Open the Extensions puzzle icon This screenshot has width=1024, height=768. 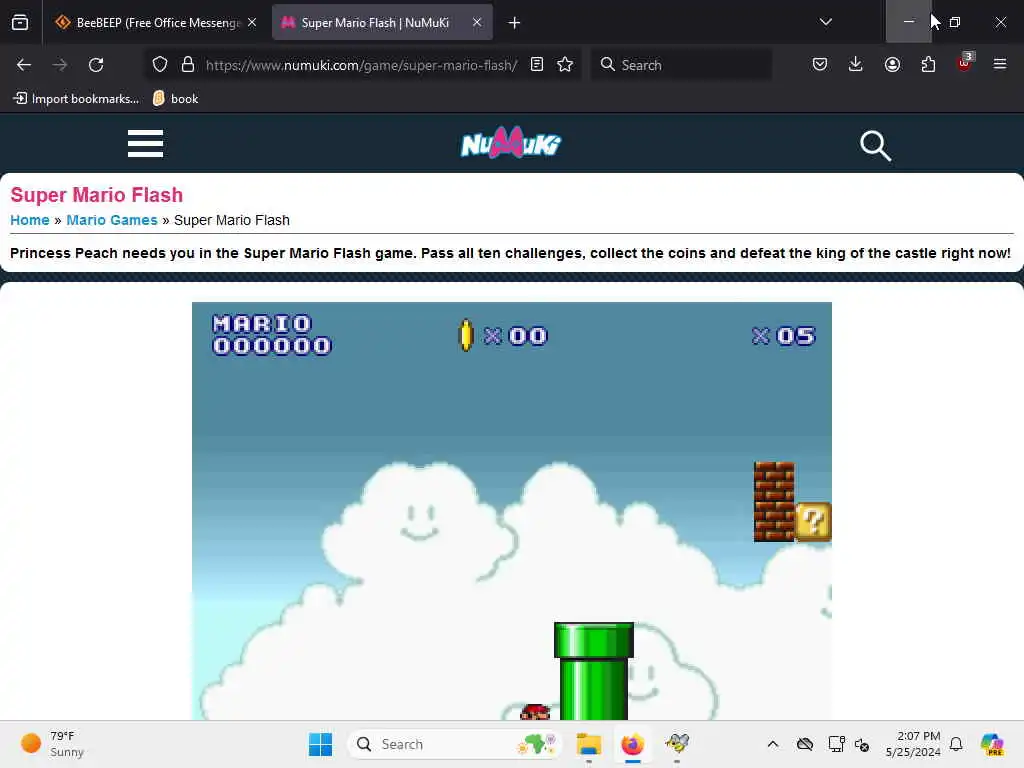coord(928,64)
